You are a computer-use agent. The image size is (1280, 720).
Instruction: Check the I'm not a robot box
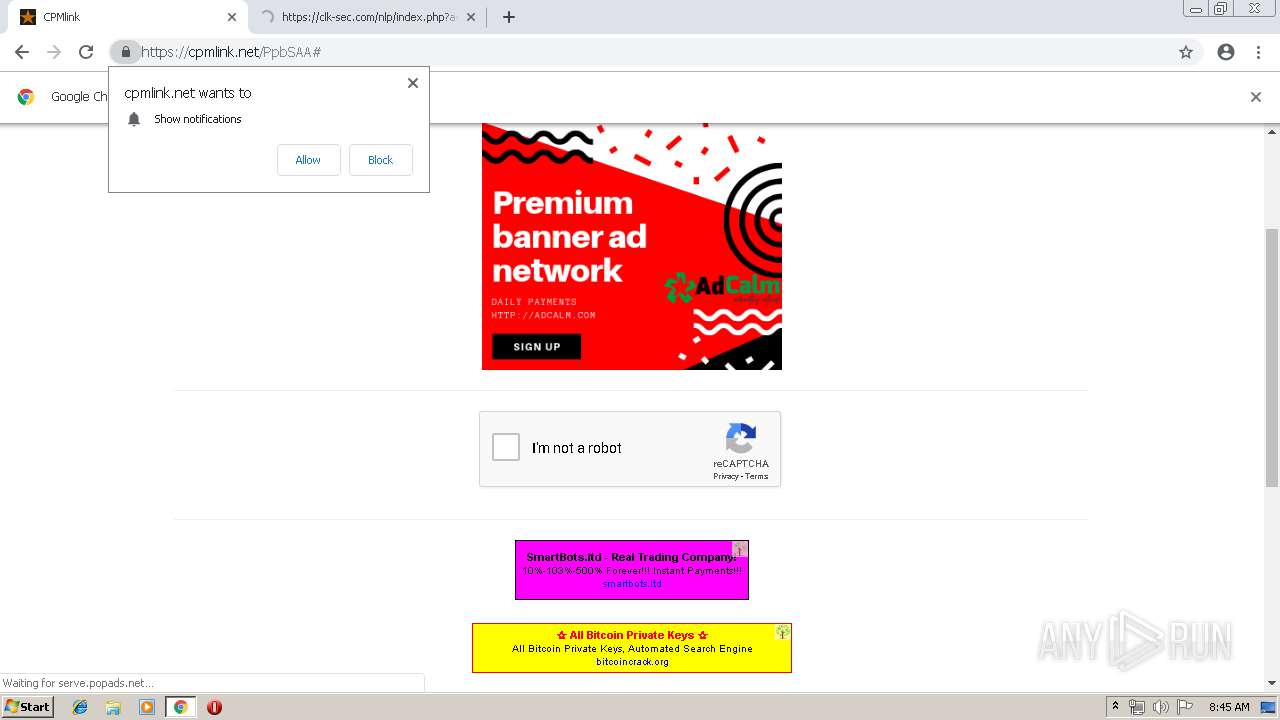click(x=506, y=447)
